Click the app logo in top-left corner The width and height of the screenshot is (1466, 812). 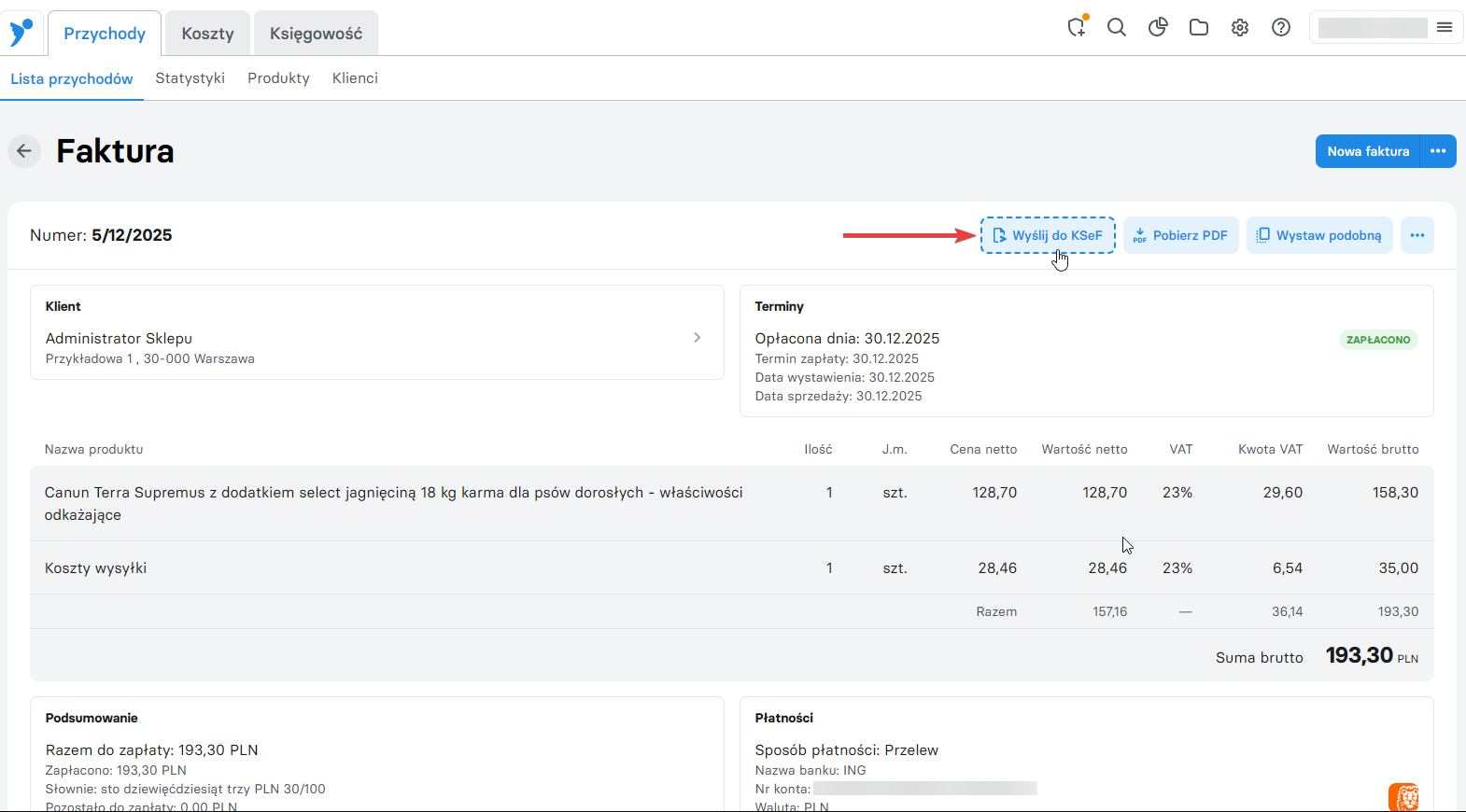[x=21, y=32]
